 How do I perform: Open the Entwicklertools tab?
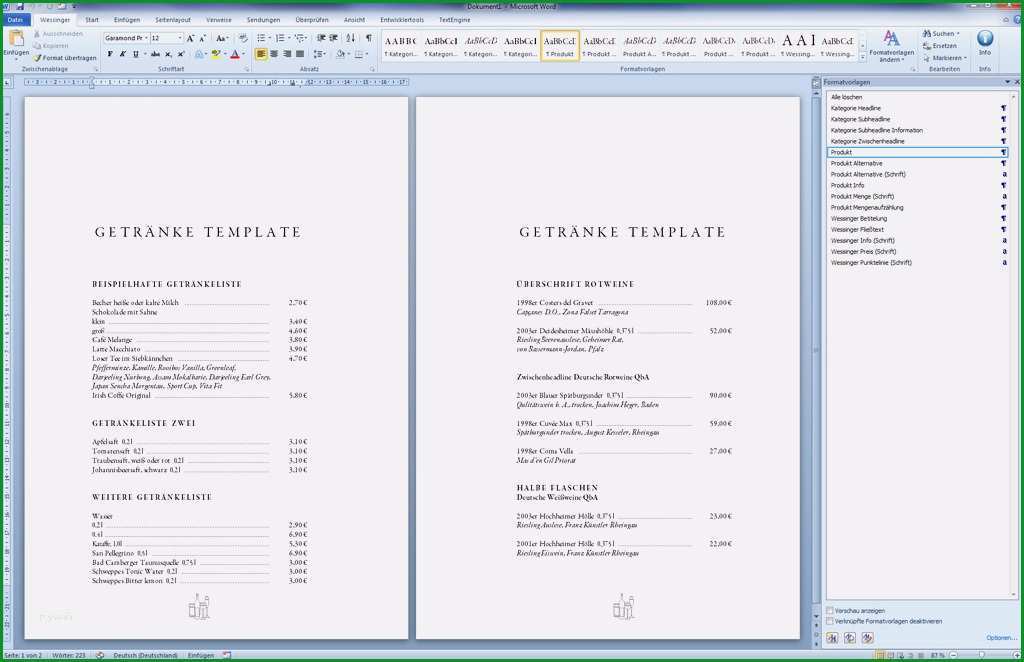(402, 20)
